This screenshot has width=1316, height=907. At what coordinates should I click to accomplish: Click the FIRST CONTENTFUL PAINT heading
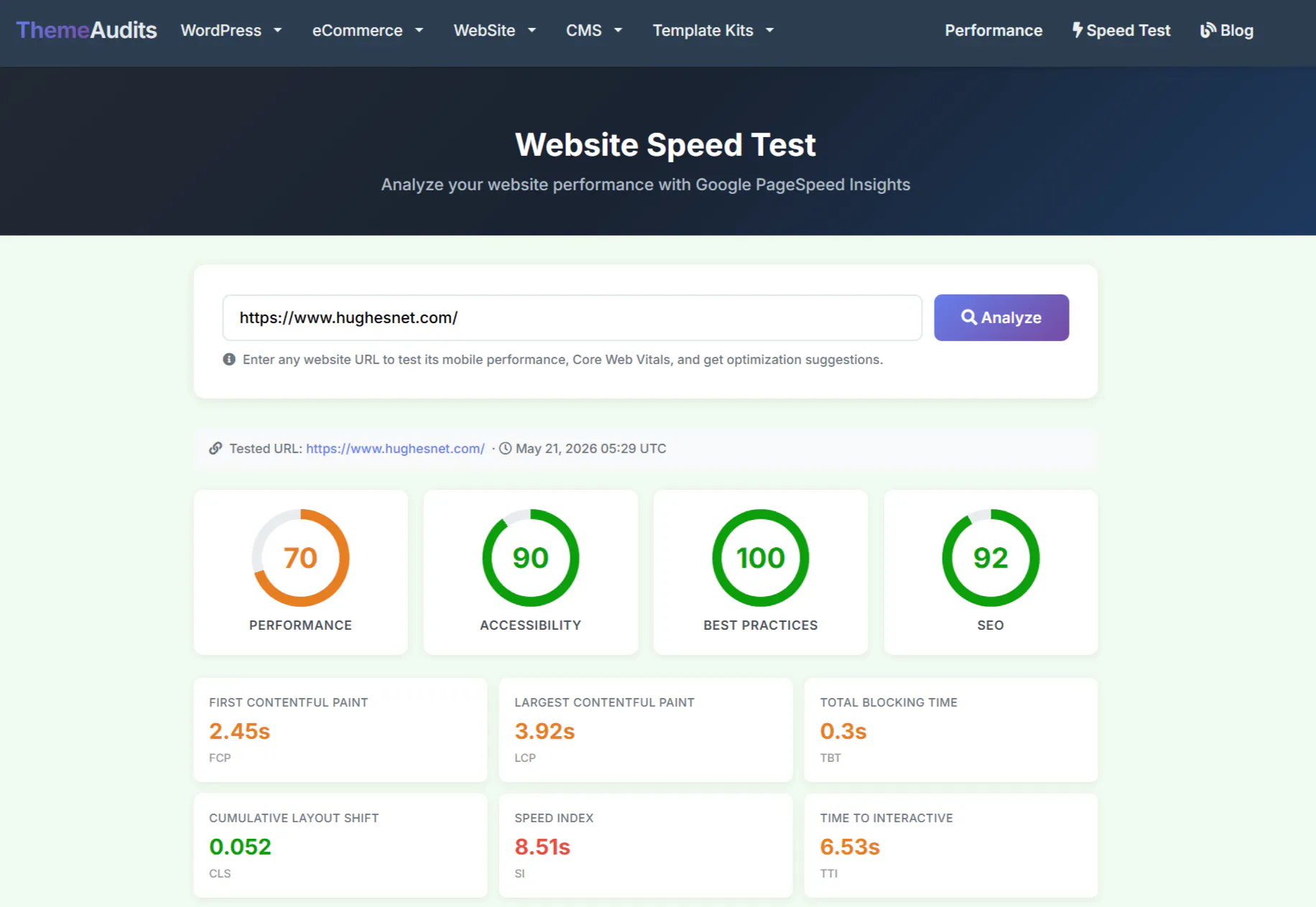288,702
